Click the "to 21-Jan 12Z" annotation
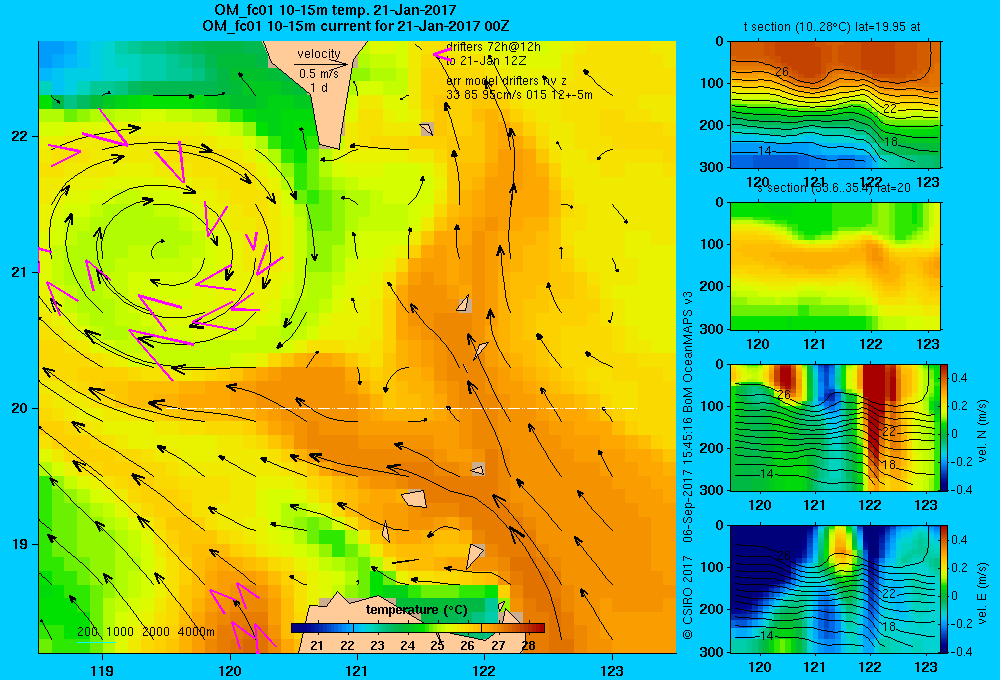The height and width of the screenshot is (680, 1000). (x=485, y=61)
